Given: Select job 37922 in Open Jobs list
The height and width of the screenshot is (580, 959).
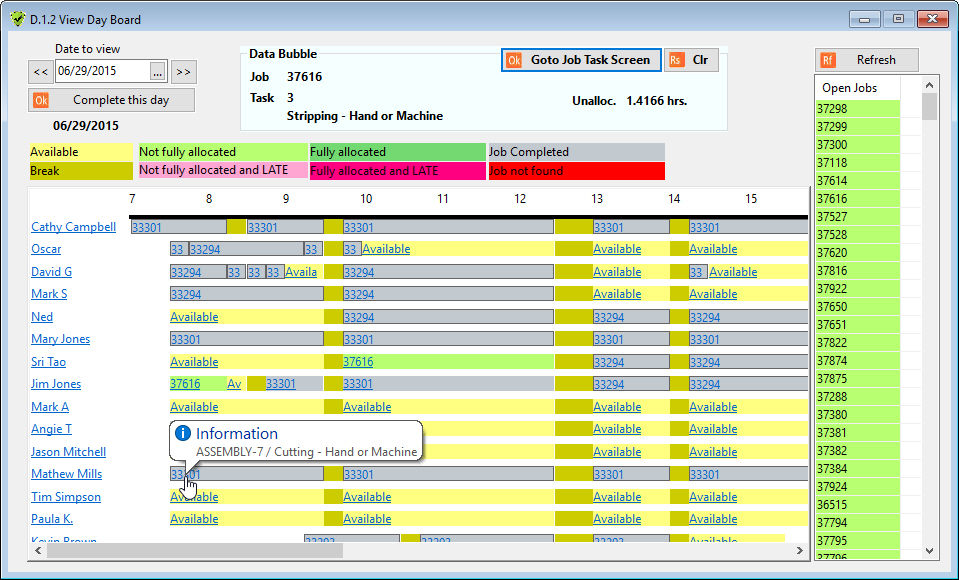Looking at the screenshot, I should pyautogui.click(x=857, y=289).
